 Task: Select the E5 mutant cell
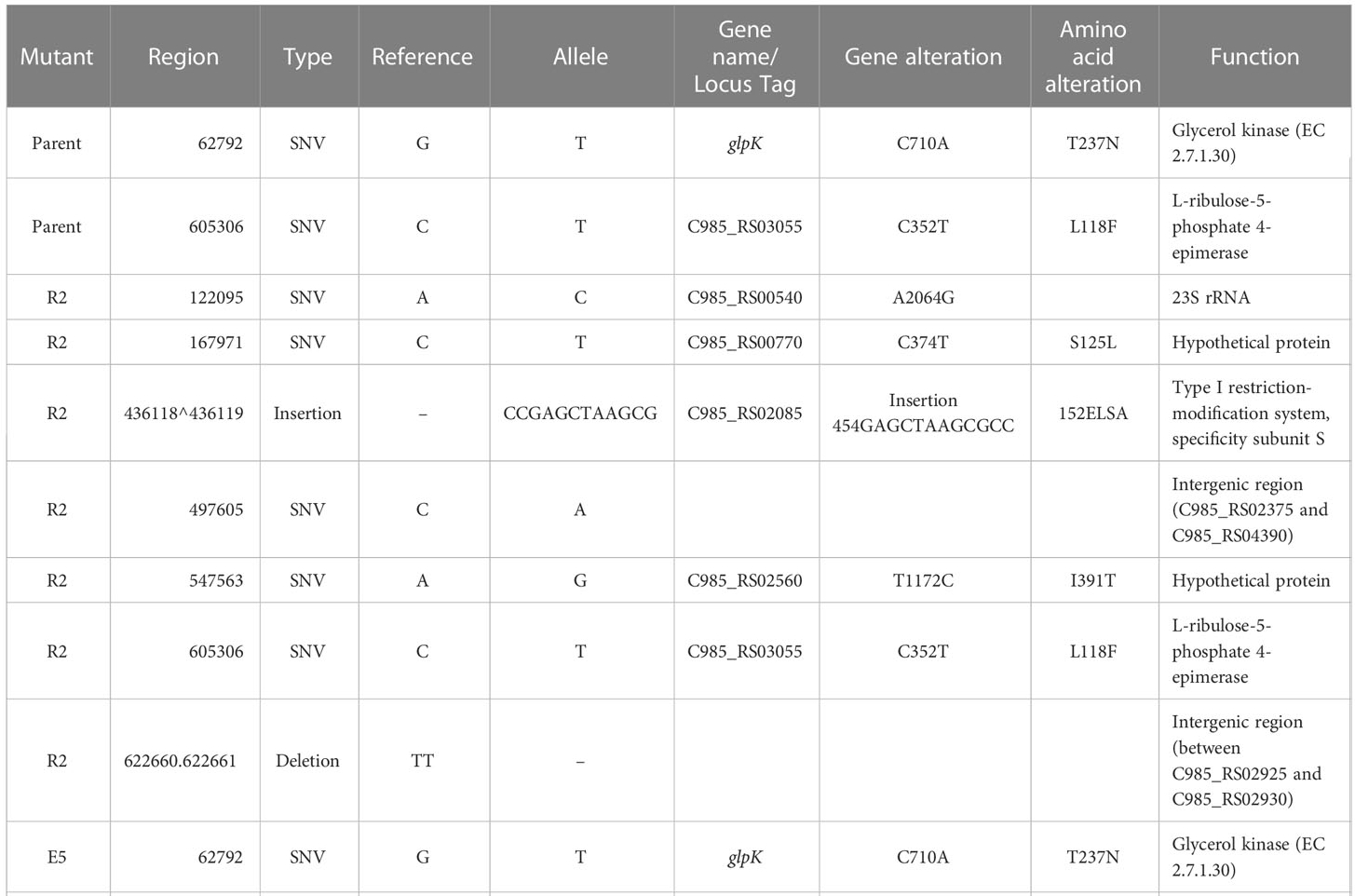point(57,857)
